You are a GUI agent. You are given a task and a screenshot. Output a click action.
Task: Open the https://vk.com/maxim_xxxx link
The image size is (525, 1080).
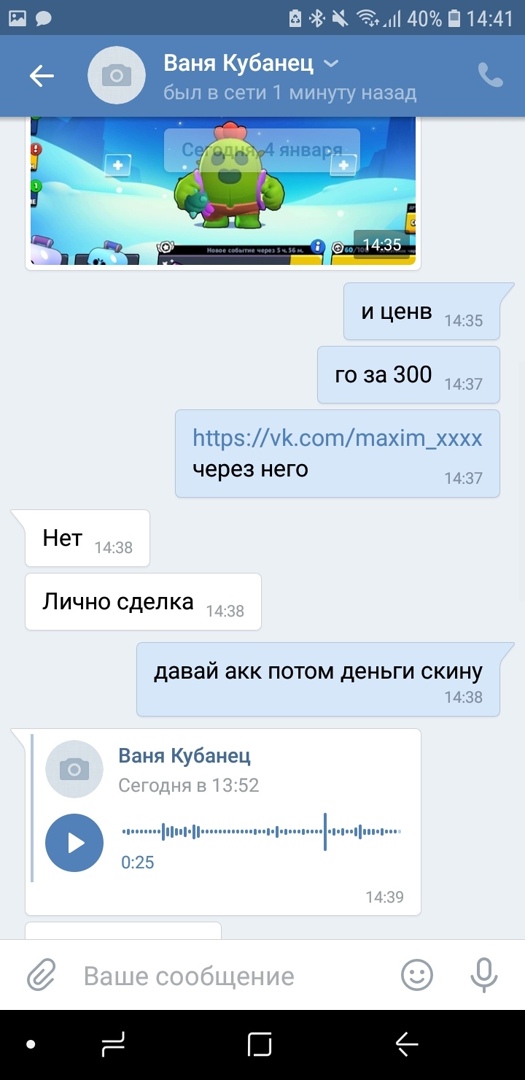[337, 437]
